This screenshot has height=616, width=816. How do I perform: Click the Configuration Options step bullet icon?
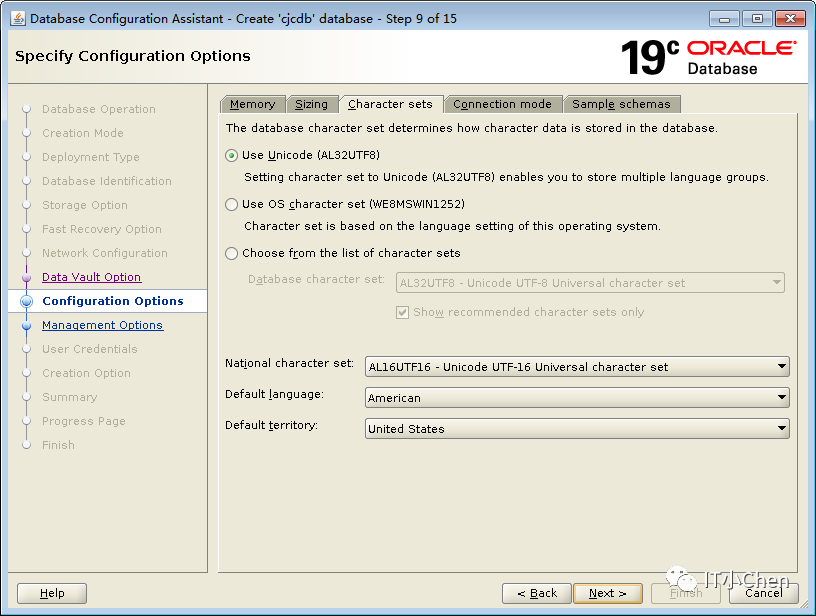tap(27, 301)
